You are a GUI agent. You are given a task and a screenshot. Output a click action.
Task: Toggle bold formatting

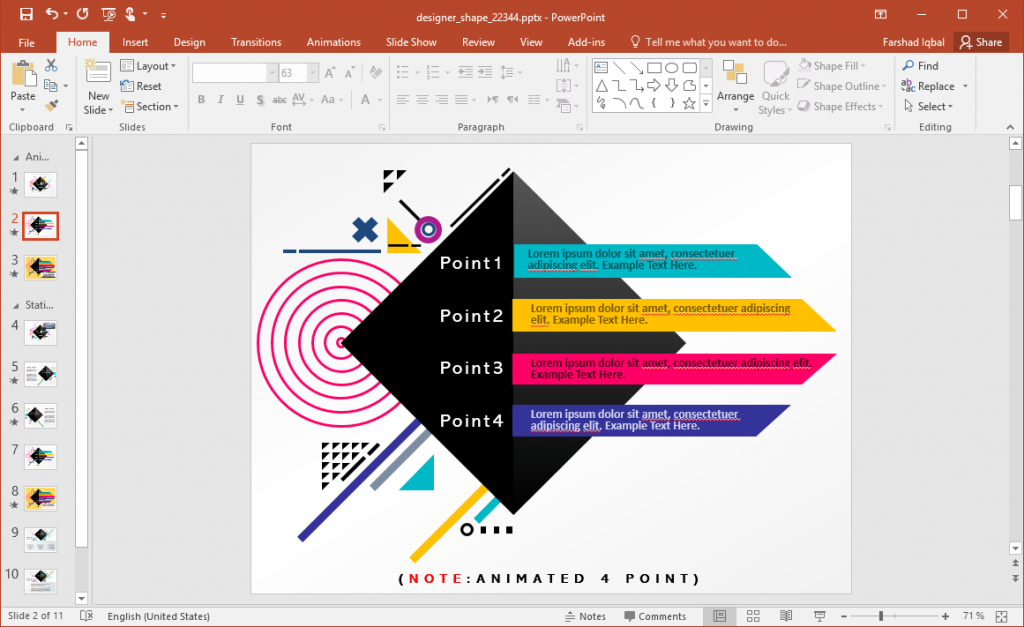(201, 100)
